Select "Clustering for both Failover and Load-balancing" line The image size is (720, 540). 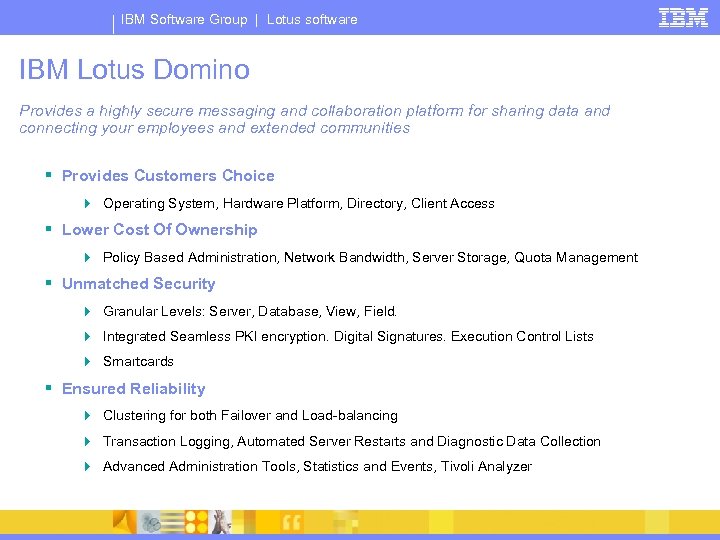point(250,416)
